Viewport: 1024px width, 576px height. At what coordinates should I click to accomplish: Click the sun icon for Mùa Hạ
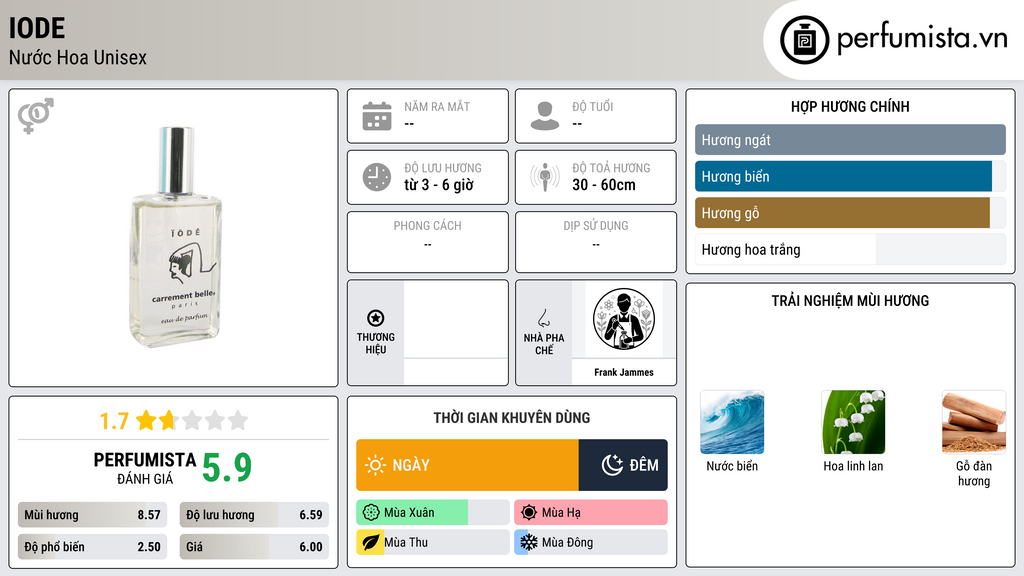(x=529, y=513)
